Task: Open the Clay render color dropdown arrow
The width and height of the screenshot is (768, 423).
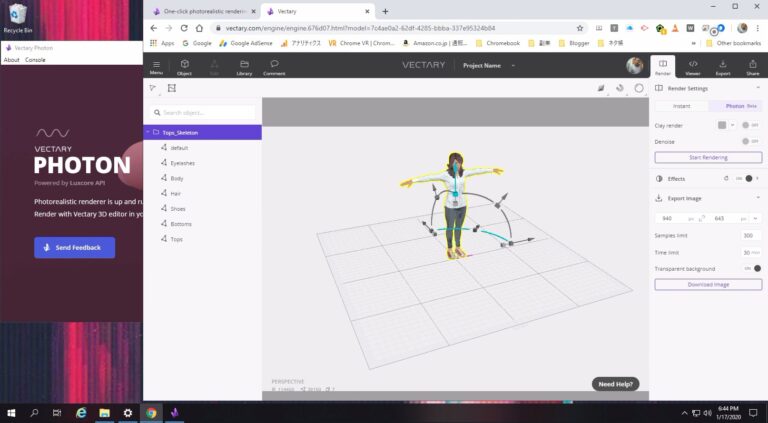Action: 733,125
